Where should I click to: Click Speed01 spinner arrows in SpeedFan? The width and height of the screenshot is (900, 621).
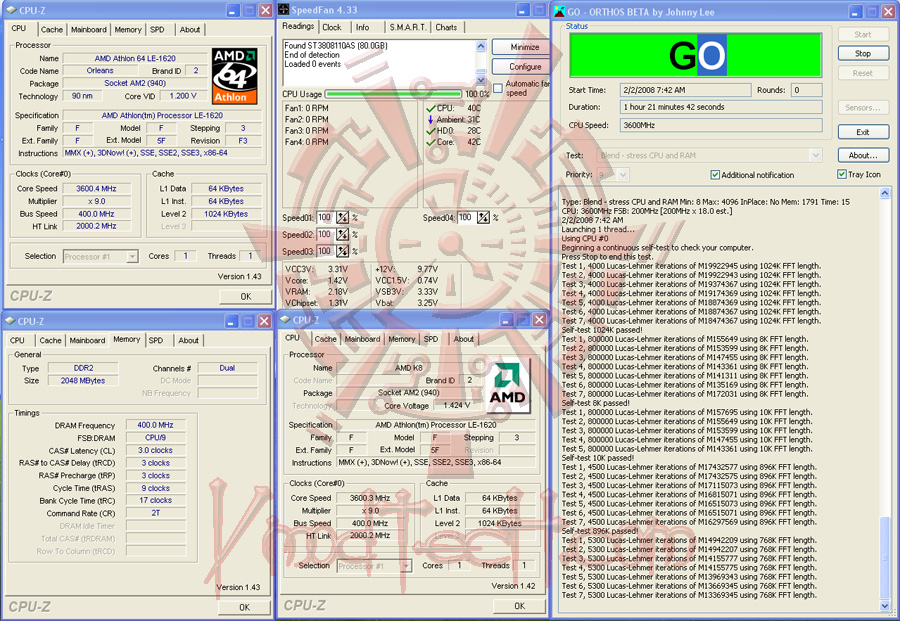click(342, 218)
